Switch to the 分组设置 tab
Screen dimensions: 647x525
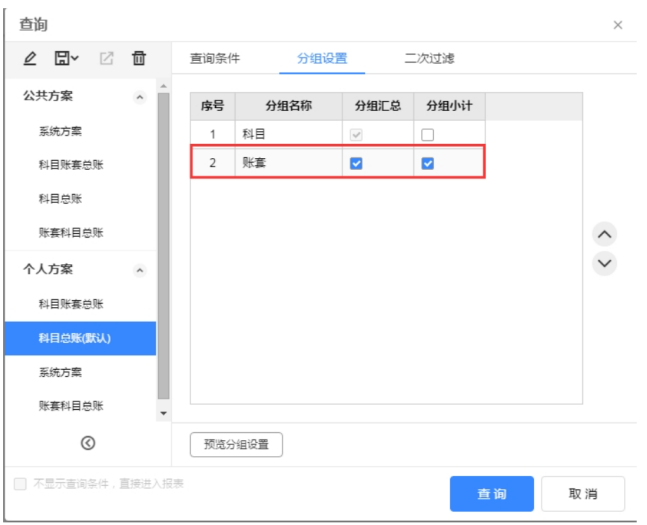(x=322, y=58)
